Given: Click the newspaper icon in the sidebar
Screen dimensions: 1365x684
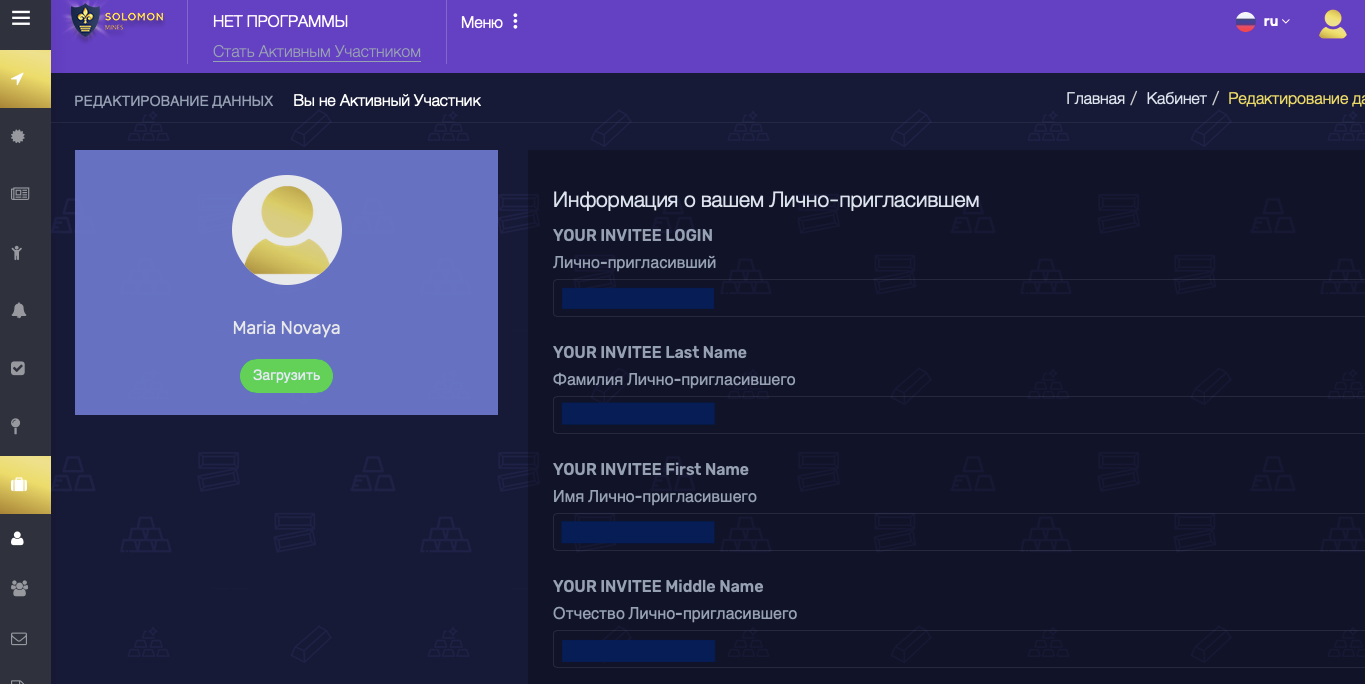Looking at the screenshot, I should coord(19,194).
